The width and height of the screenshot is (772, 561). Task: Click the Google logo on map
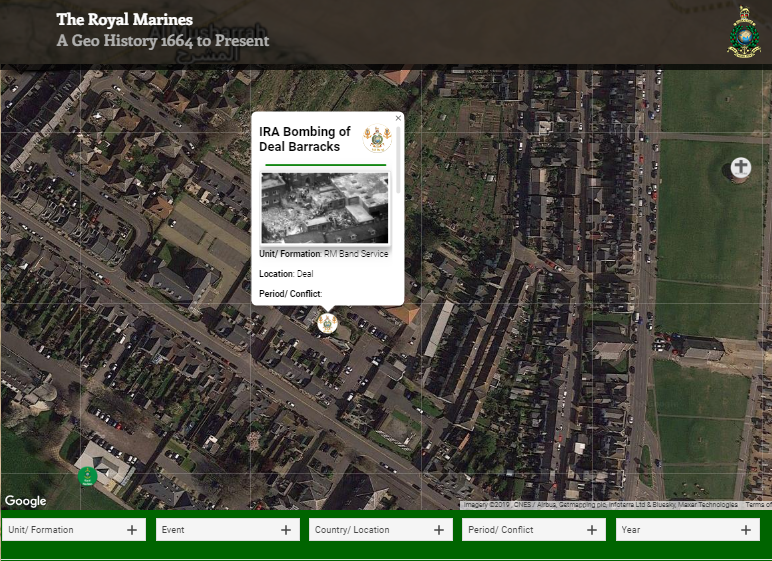pyautogui.click(x=26, y=501)
